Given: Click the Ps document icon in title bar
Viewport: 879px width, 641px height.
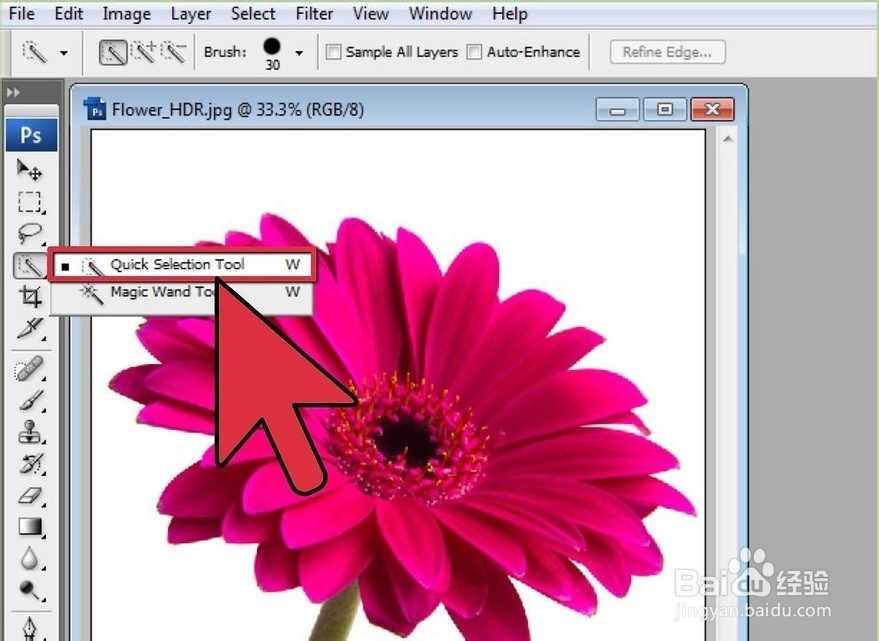Looking at the screenshot, I should (x=95, y=109).
